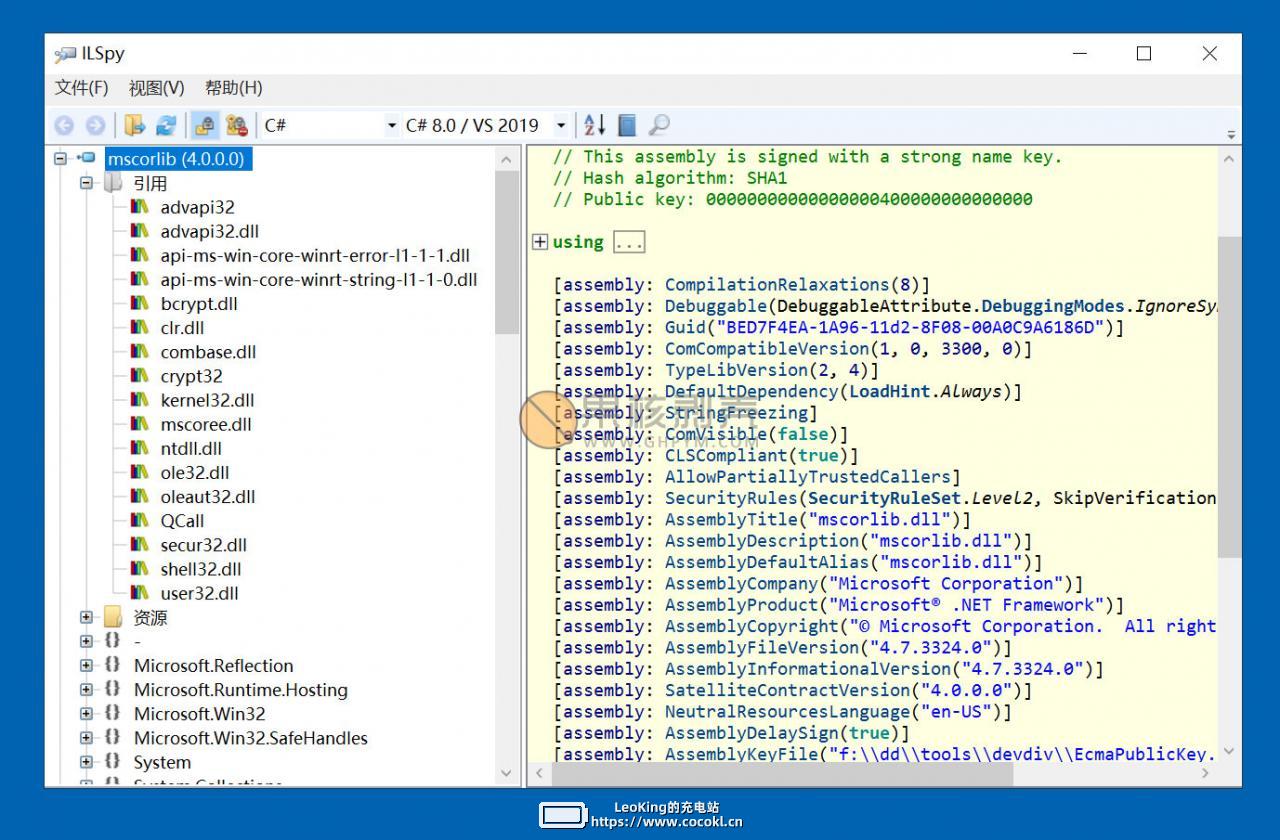Screen dimensions: 1280x840
Task: Click the DebuggableAttribute type link
Action: coord(874,306)
